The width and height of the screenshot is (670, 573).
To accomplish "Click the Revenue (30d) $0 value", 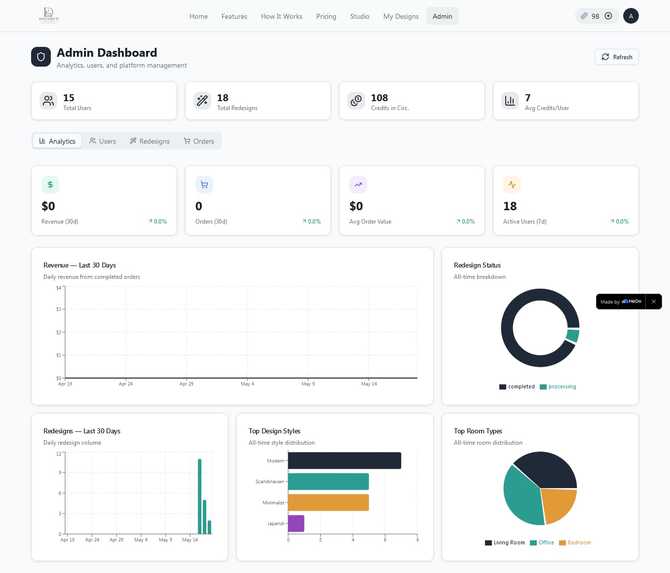I will point(48,206).
